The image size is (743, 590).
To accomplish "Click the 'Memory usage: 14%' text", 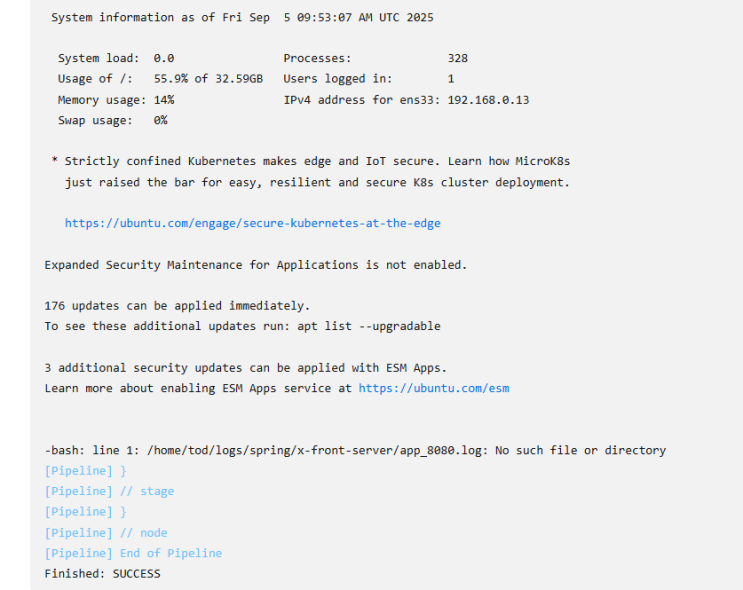I will pos(116,100).
